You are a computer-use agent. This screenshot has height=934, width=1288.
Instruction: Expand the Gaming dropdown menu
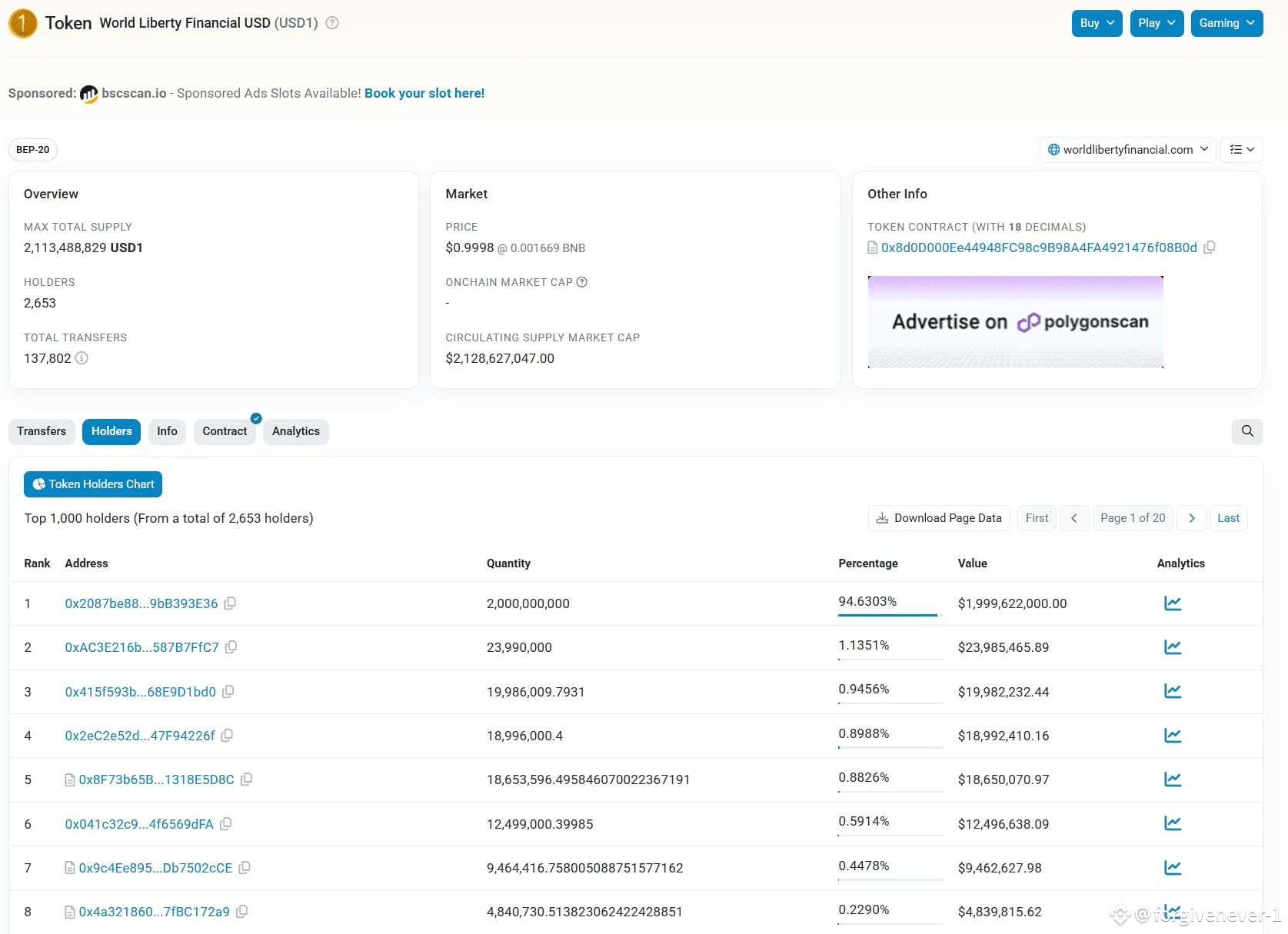(1226, 23)
